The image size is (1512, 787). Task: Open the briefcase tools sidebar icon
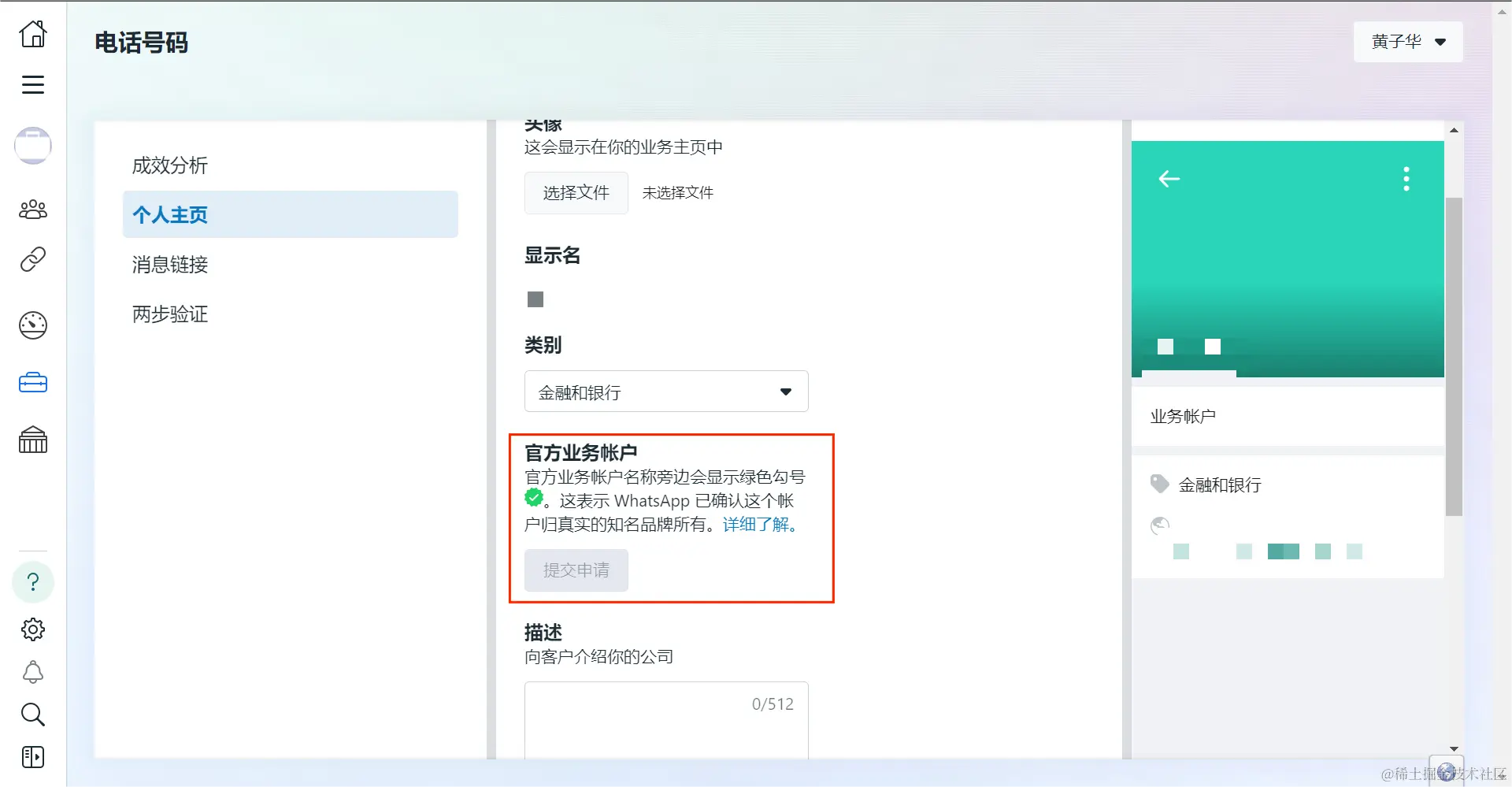pyautogui.click(x=33, y=383)
